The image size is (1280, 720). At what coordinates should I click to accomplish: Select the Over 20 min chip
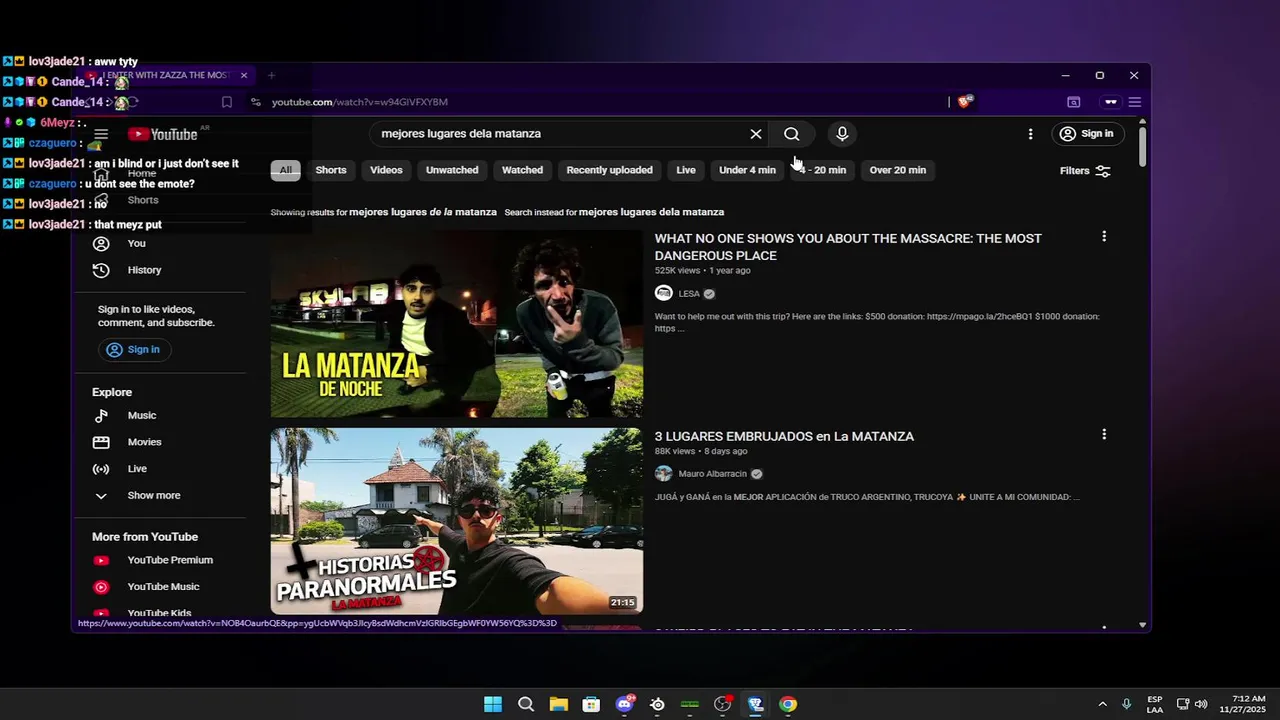(x=898, y=170)
